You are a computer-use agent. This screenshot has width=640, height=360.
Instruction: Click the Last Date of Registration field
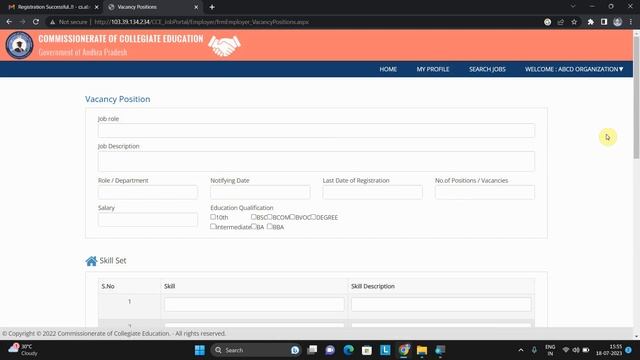coord(372,192)
